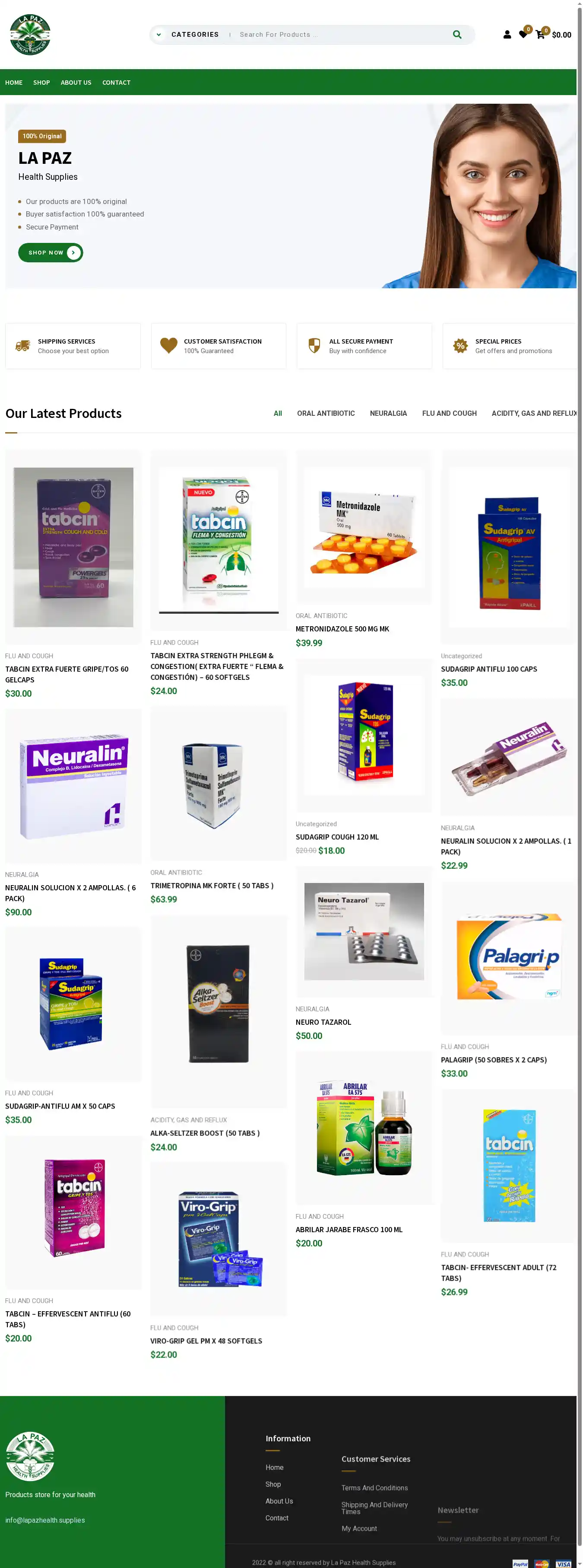
Task: Click the special prices percent badge icon
Action: coord(460,346)
